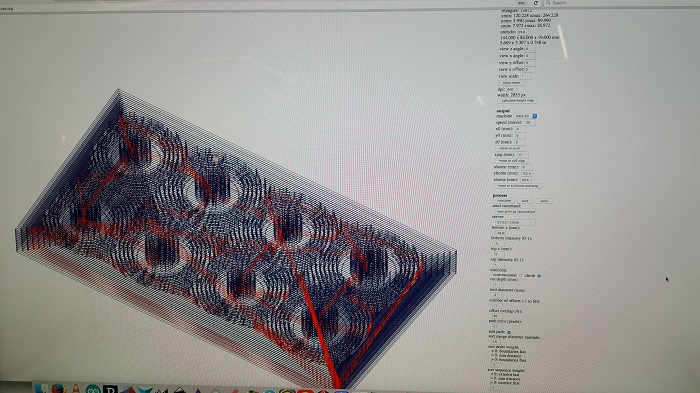Viewport: 700px width, 393px height.
Task: Click the show mesh button
Action: click(x=512, y=83)
